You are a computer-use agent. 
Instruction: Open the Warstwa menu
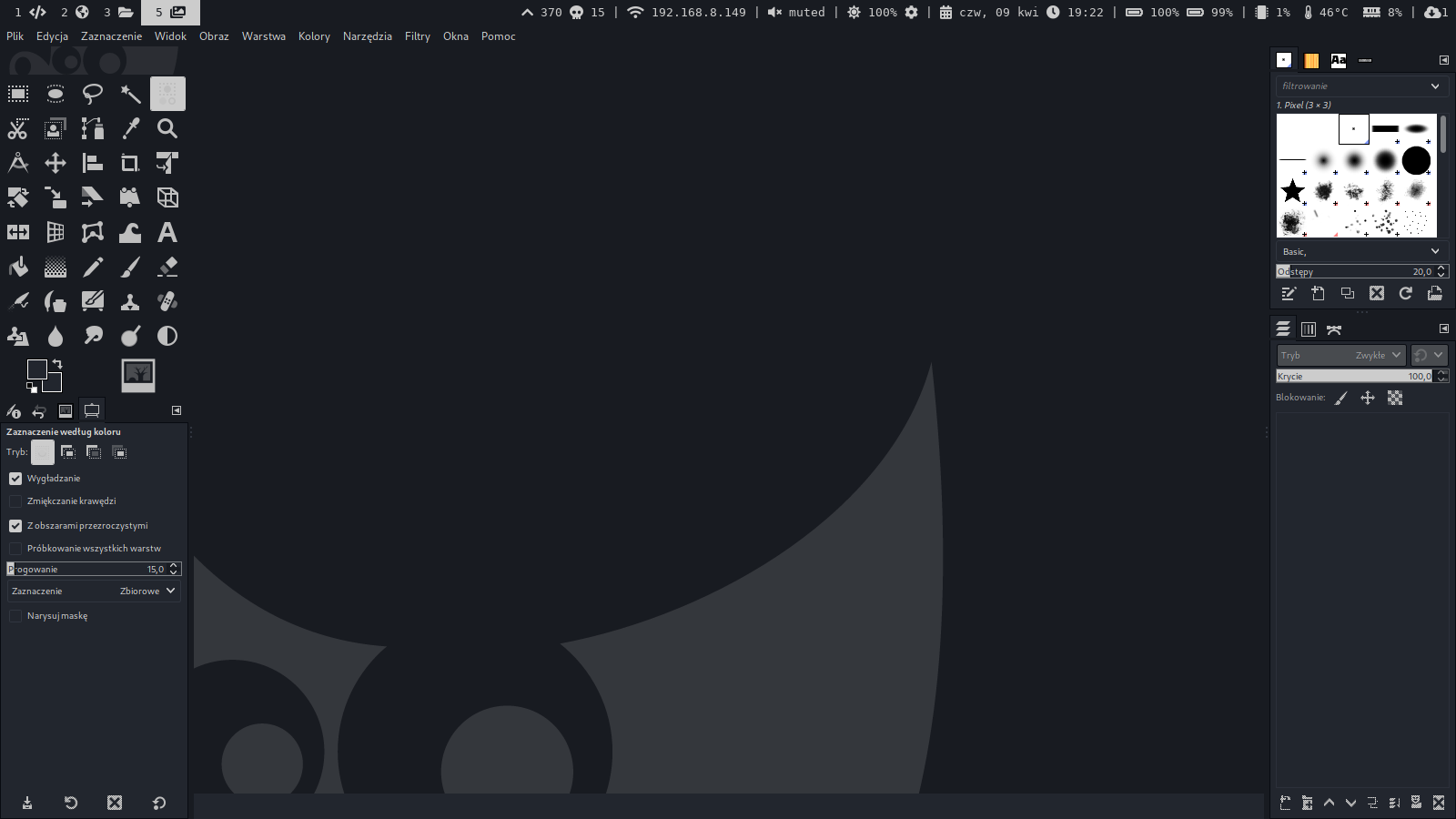(263, 36)
